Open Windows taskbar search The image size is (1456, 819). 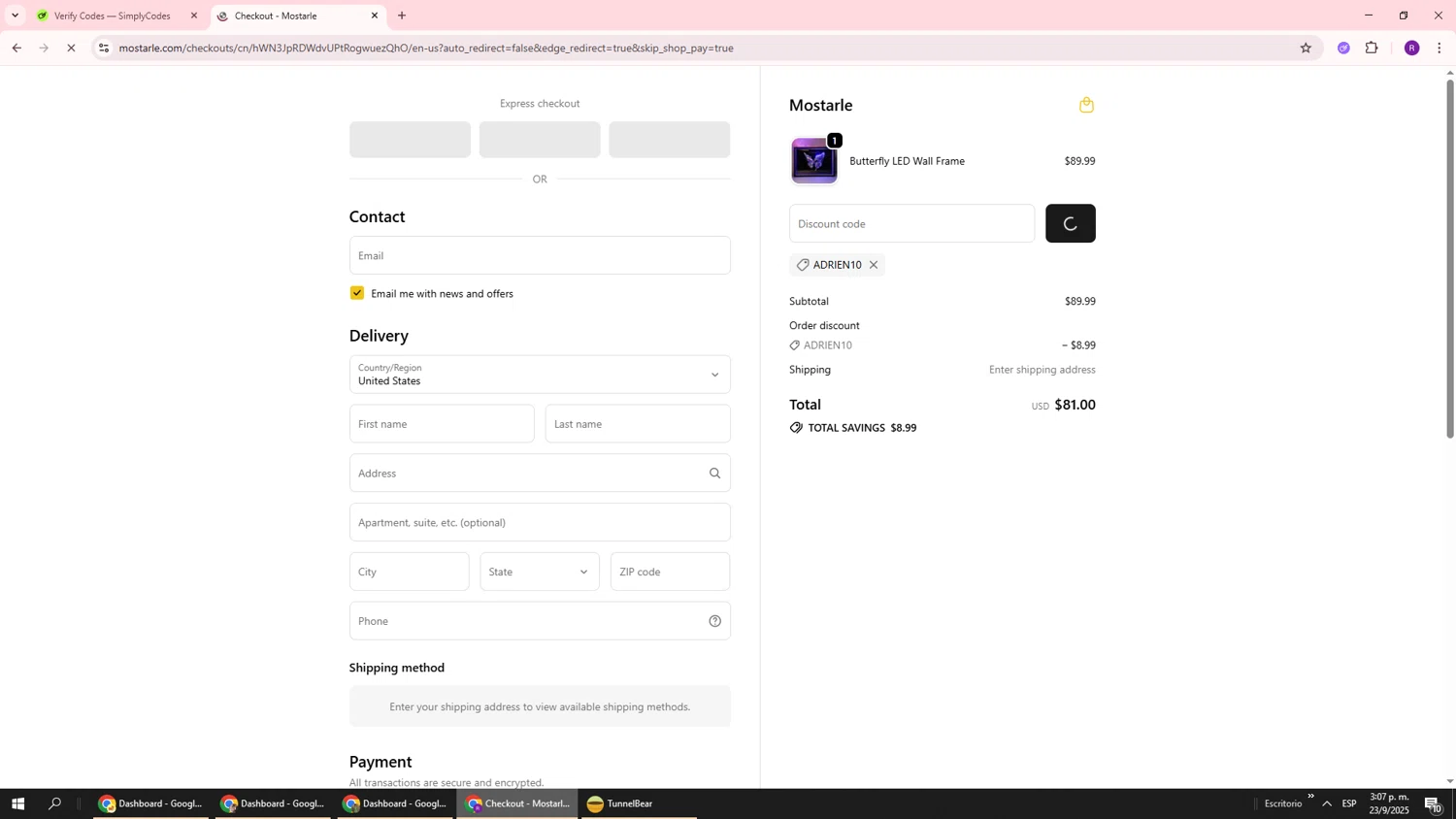click(x=55, y=803)
